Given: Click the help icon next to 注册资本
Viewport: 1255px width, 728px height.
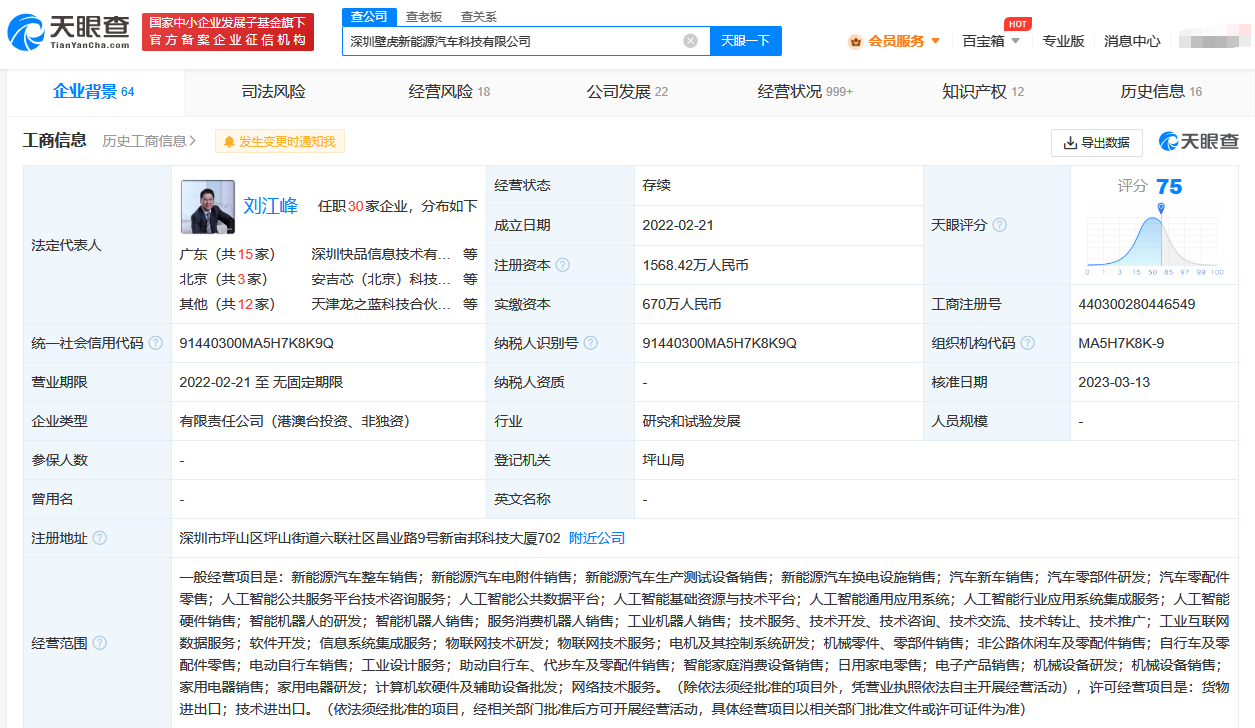Looking at the screenshot, I should 563,265.
